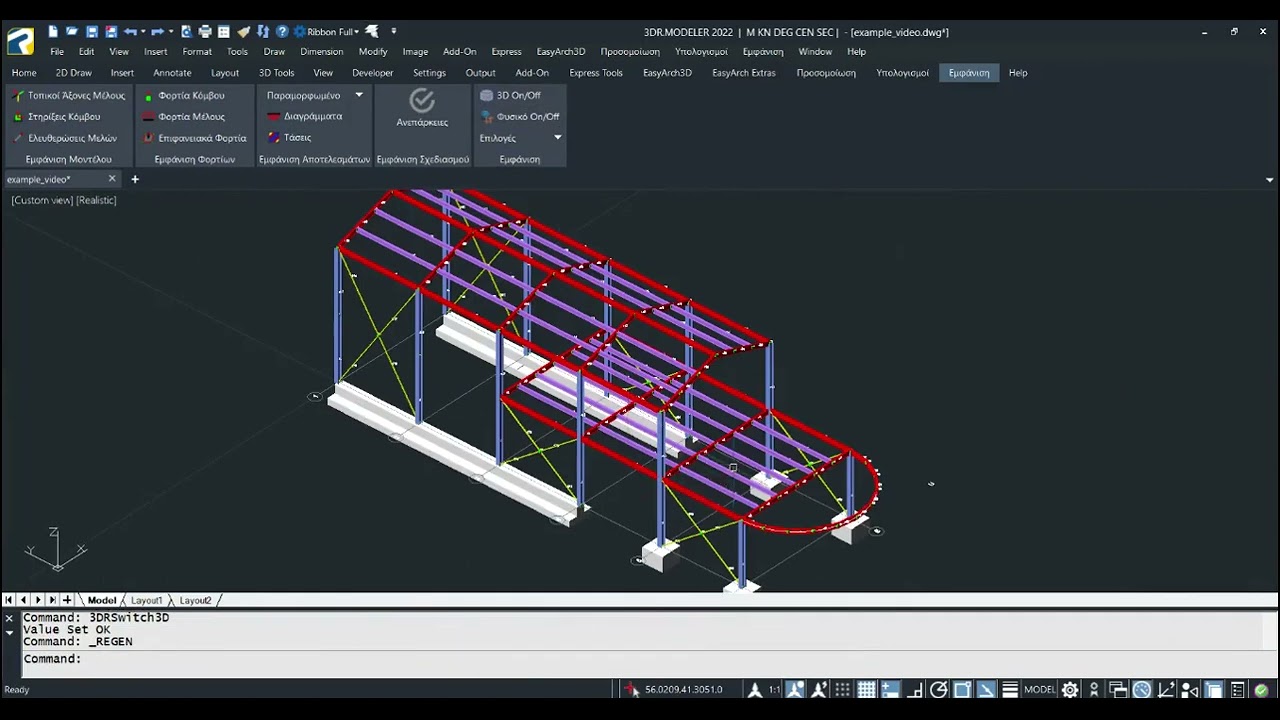Viewport: 1280px width, 720px height.
Task: Go to first layout with navigation arrow
Action: (9, 600)
